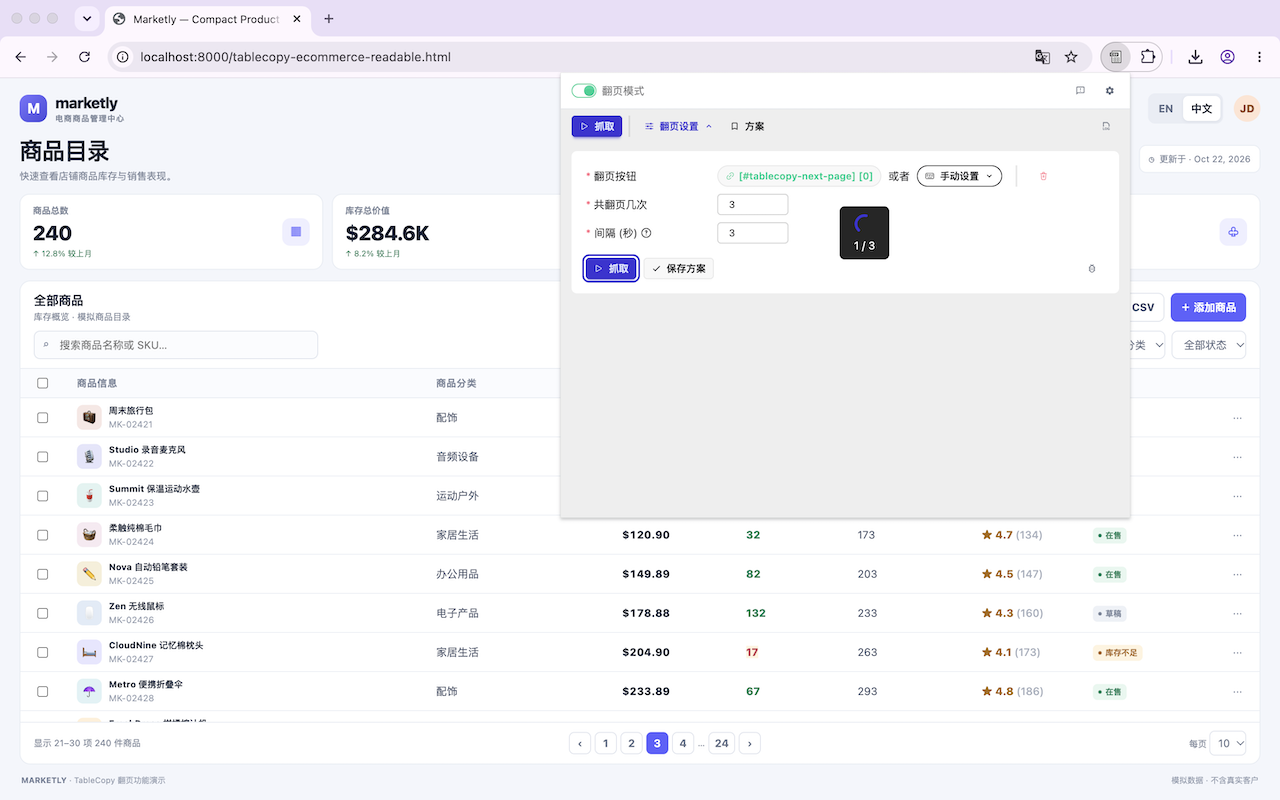
Task: Open the 手动设置 dropdown
Action: click(x=959, y=176)
